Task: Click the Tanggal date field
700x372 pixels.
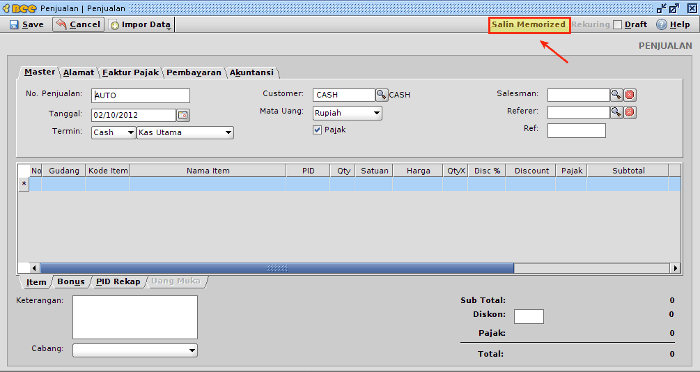Action: tap(133, 115)
